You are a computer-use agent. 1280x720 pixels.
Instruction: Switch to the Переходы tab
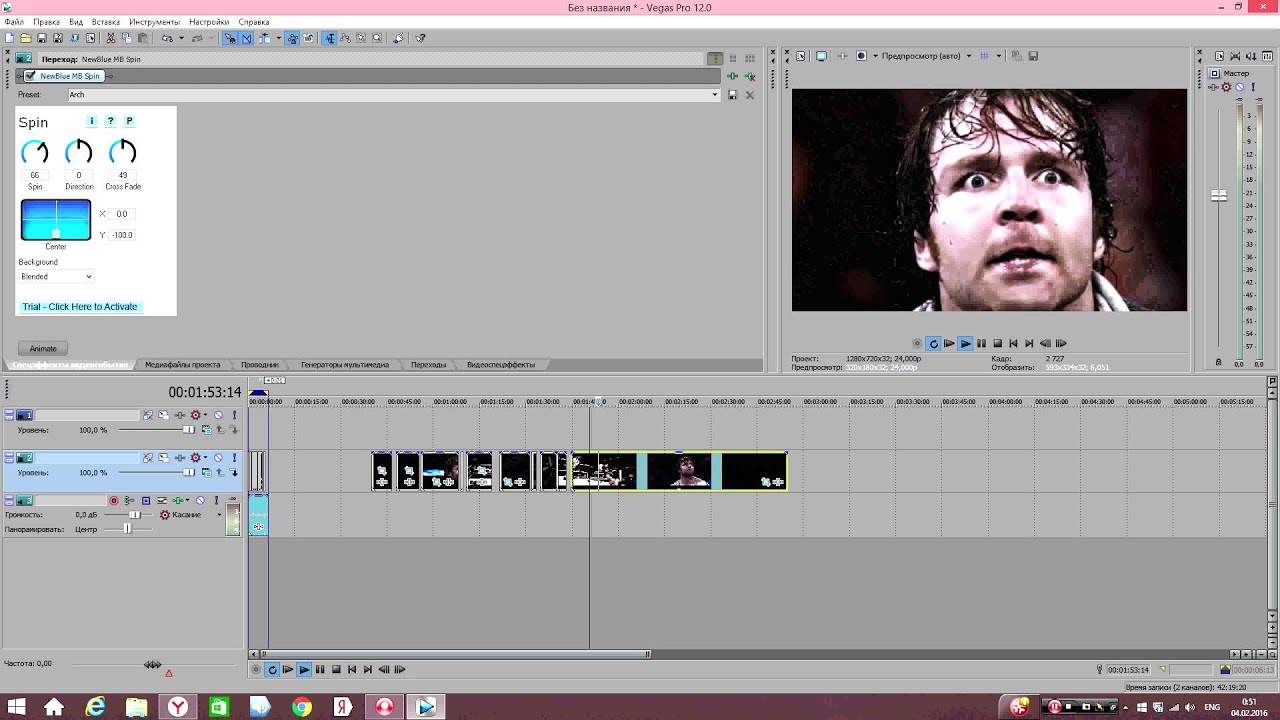pos(428,365)
